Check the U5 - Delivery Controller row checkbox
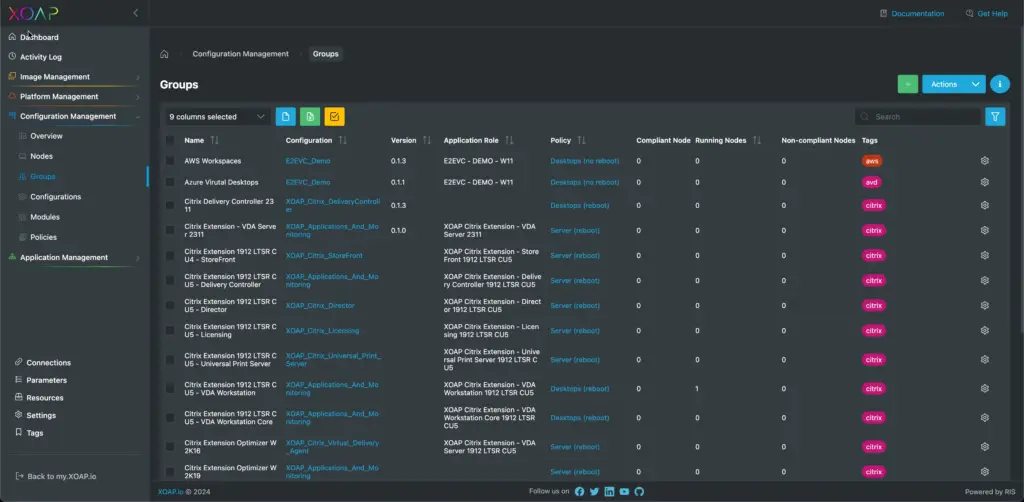Image resolution: width=1024 pixels, height=502 pixels. pyautogui.click(x=170, y=281)
